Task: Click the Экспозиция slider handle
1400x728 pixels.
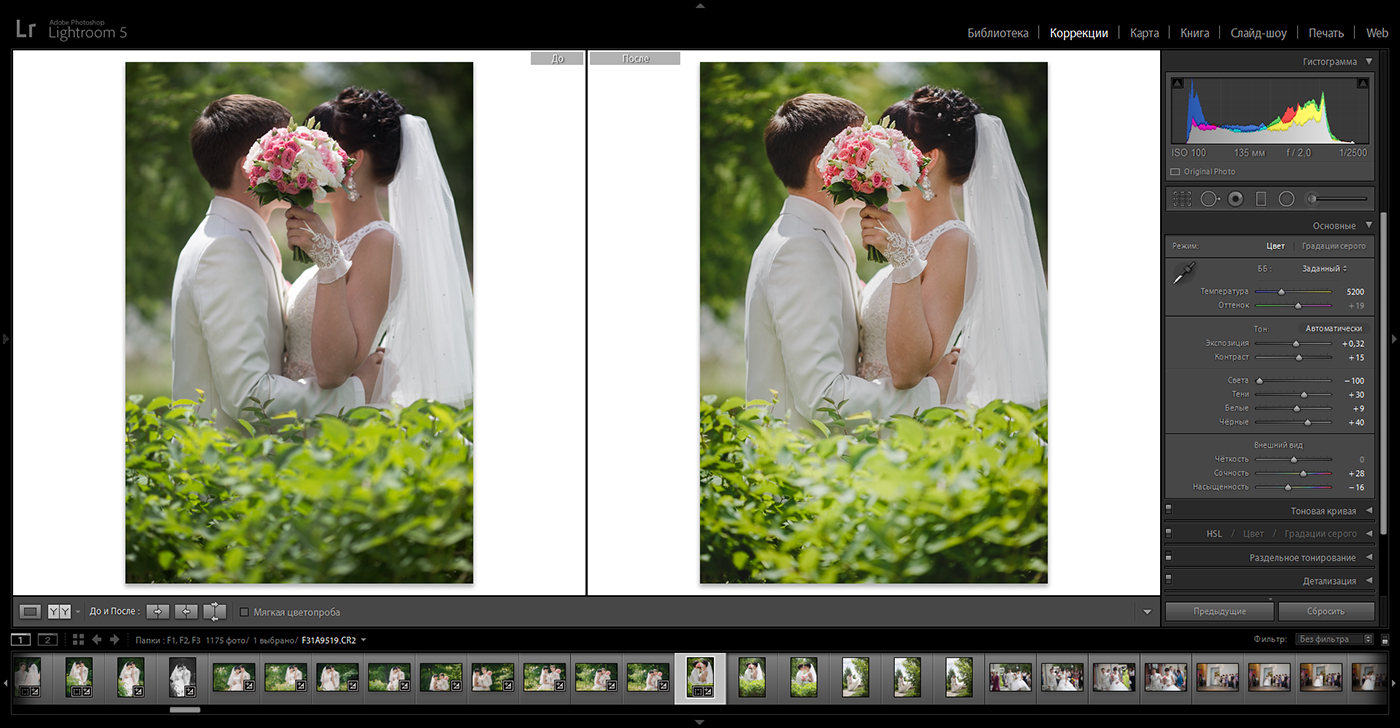Action: tap(1297, 344)
